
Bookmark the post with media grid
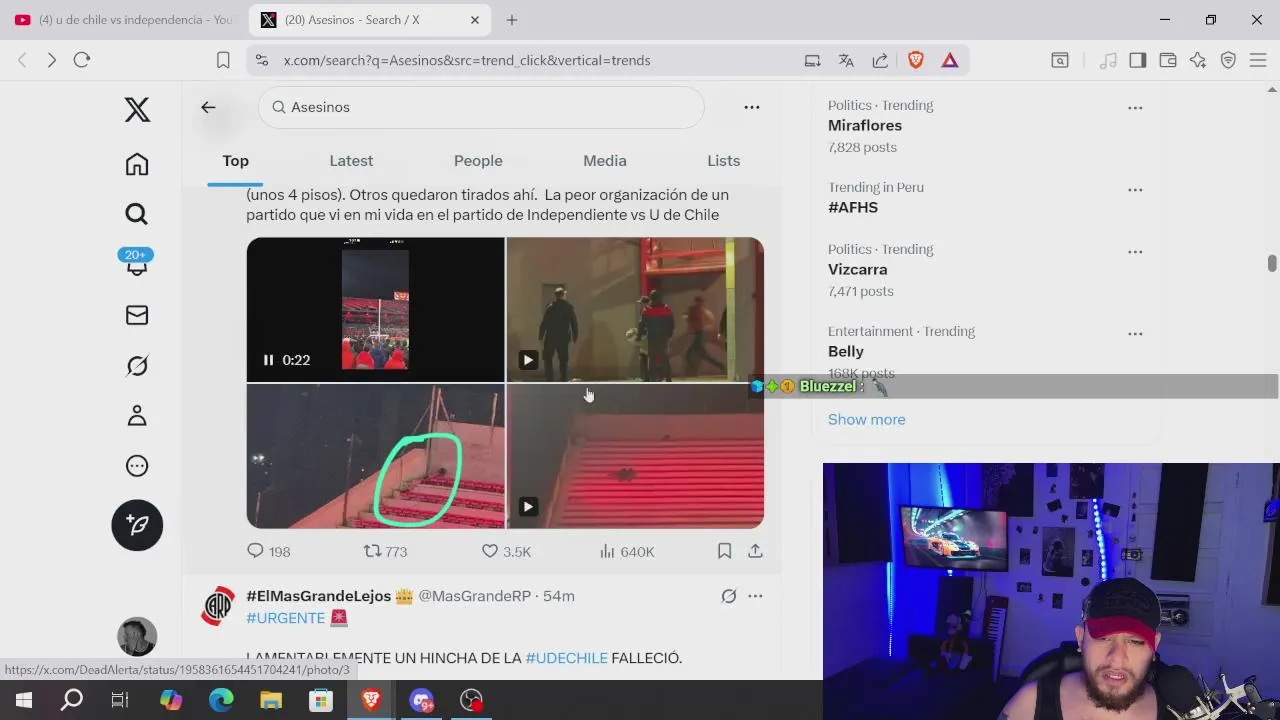click(724, 551)
